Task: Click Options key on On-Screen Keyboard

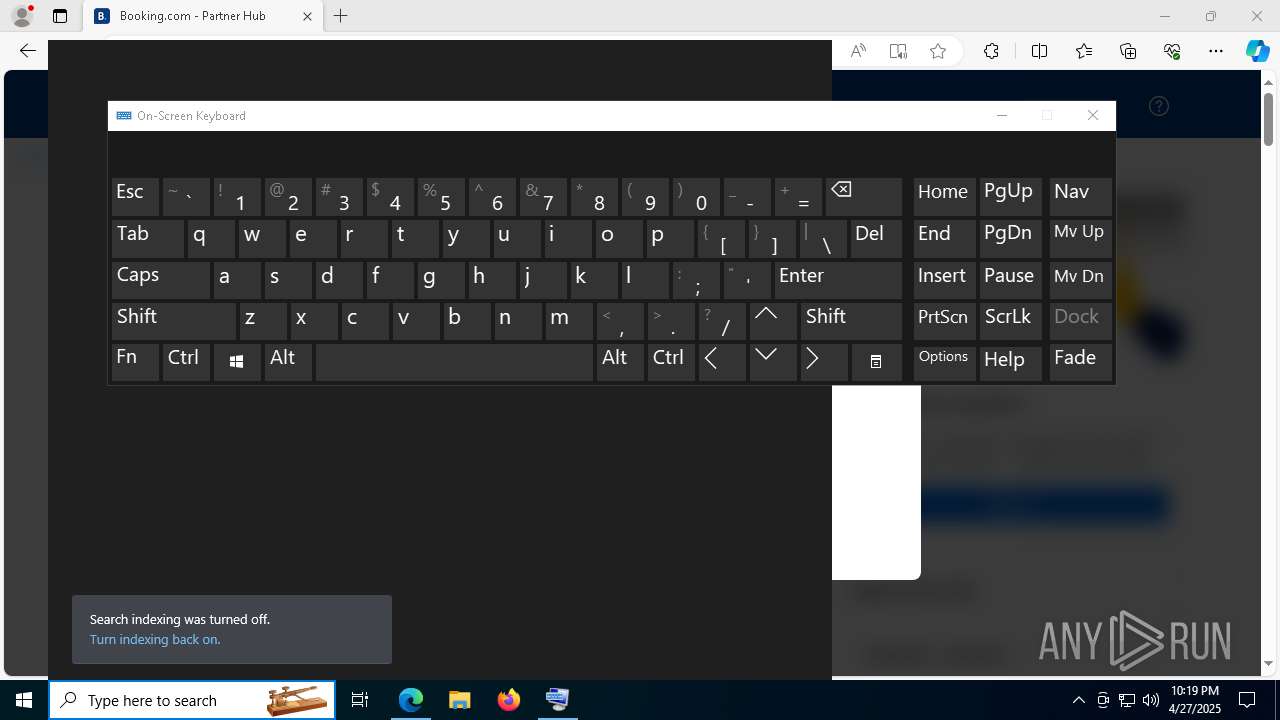Action: (944, 362)
